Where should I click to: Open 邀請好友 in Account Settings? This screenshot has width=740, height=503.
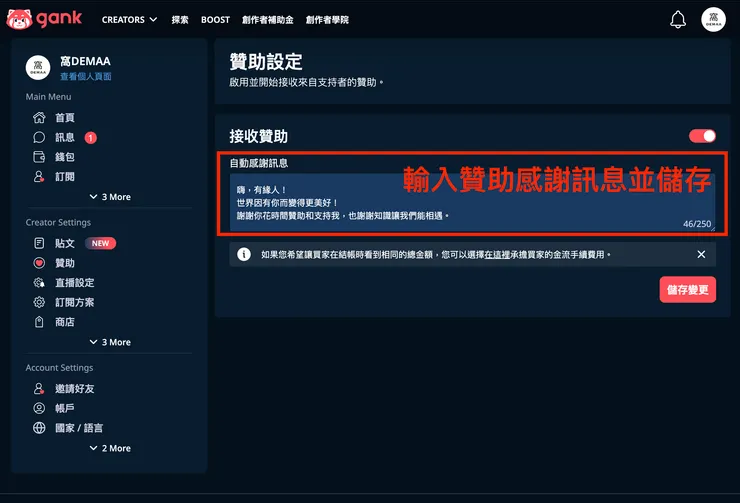tap(75, 388)
